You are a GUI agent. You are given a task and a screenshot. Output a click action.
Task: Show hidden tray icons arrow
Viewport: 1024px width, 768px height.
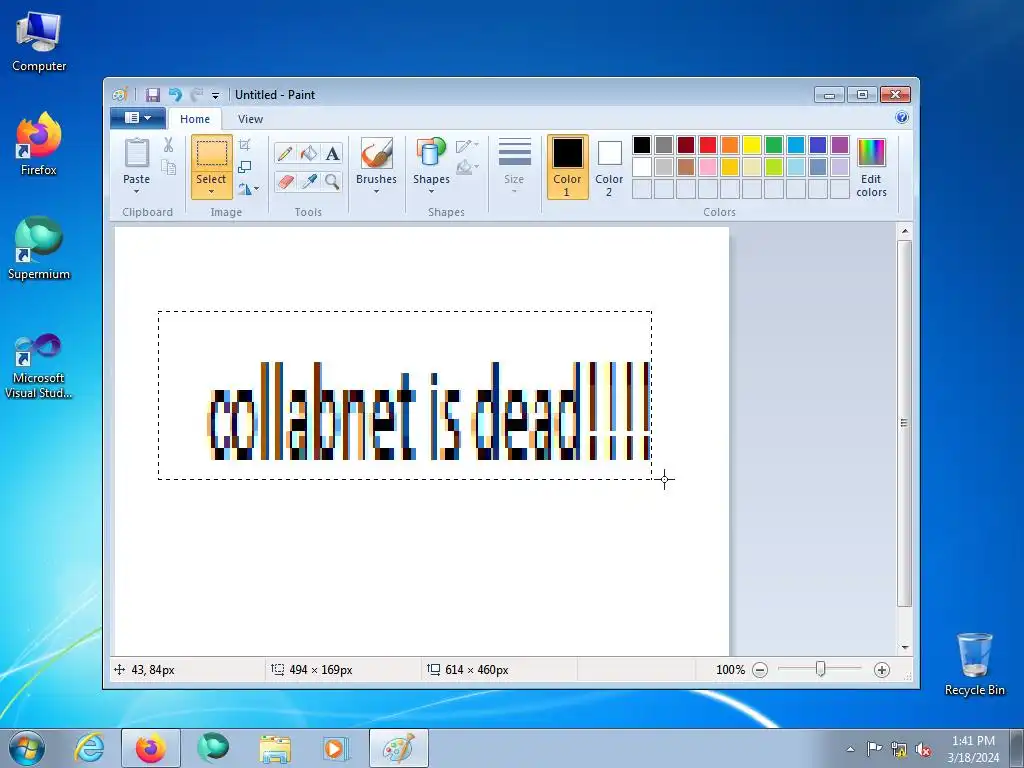(850, 749)
